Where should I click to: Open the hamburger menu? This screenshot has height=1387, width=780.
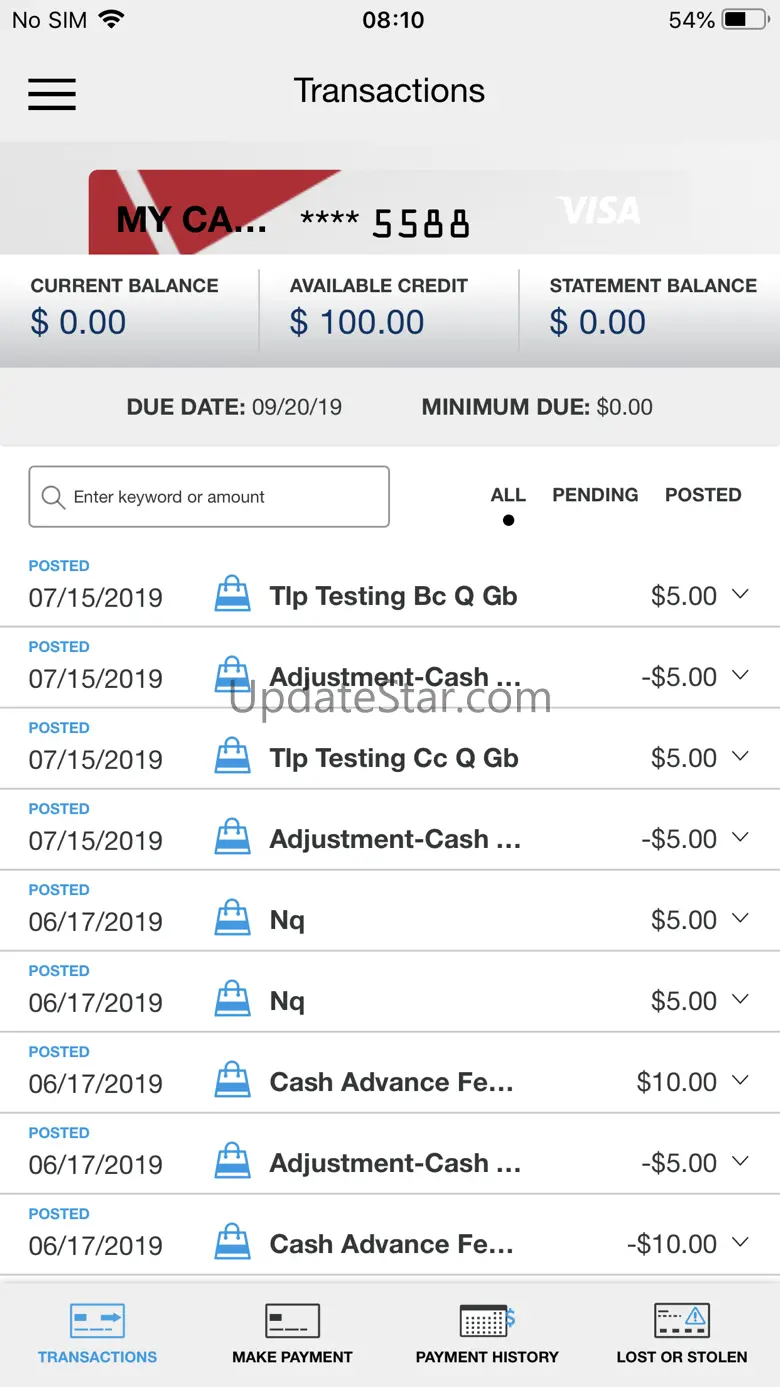click(x=52, y=93)
